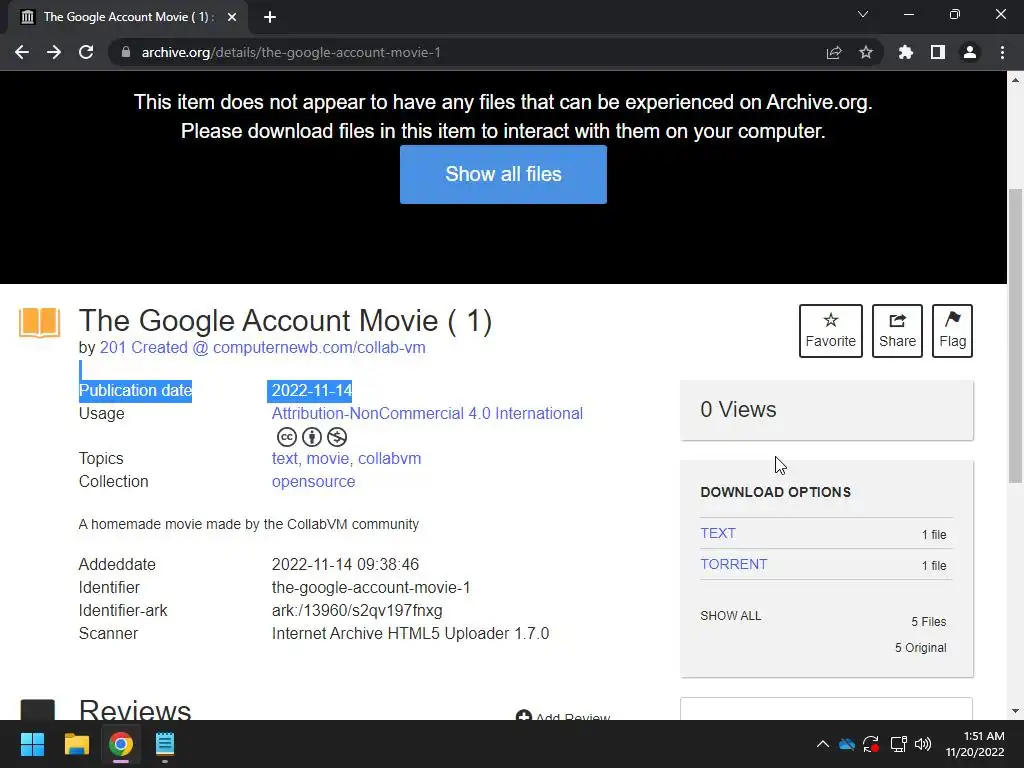Click Internet Archive HTML5 Uploader 1.7.0 text

click(x=410, y=633)
